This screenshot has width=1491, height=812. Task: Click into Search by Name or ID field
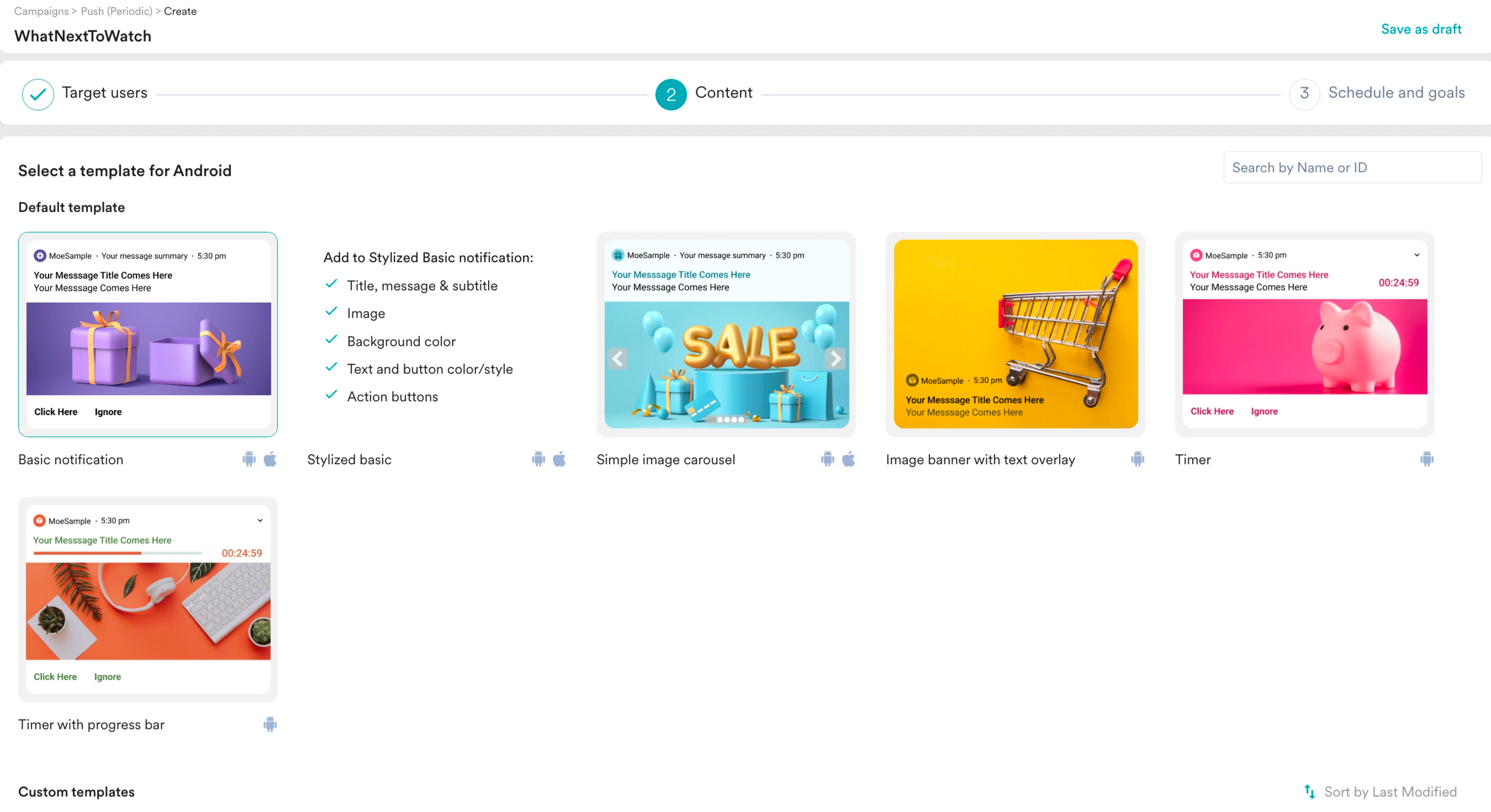(1352, 167)
